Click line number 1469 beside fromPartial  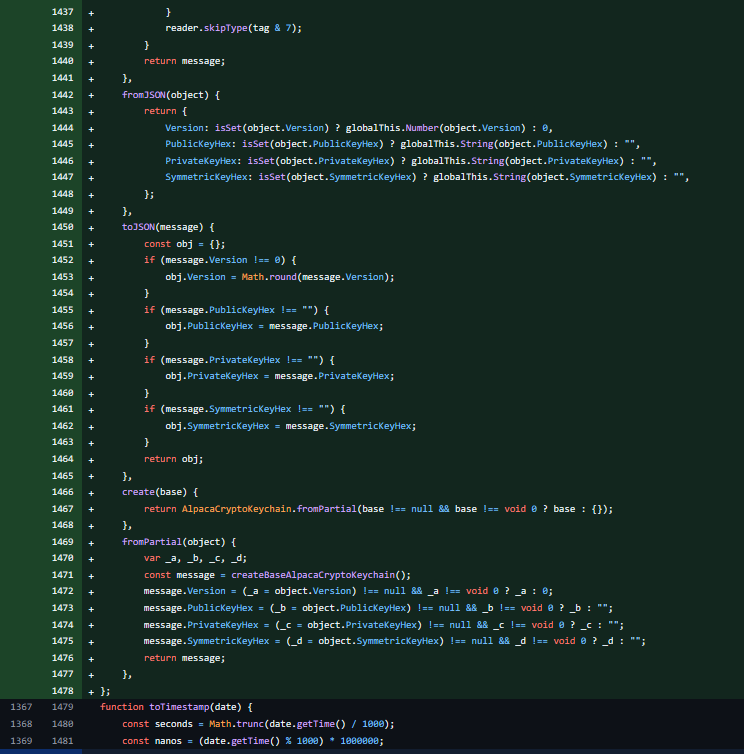point(63,542)
